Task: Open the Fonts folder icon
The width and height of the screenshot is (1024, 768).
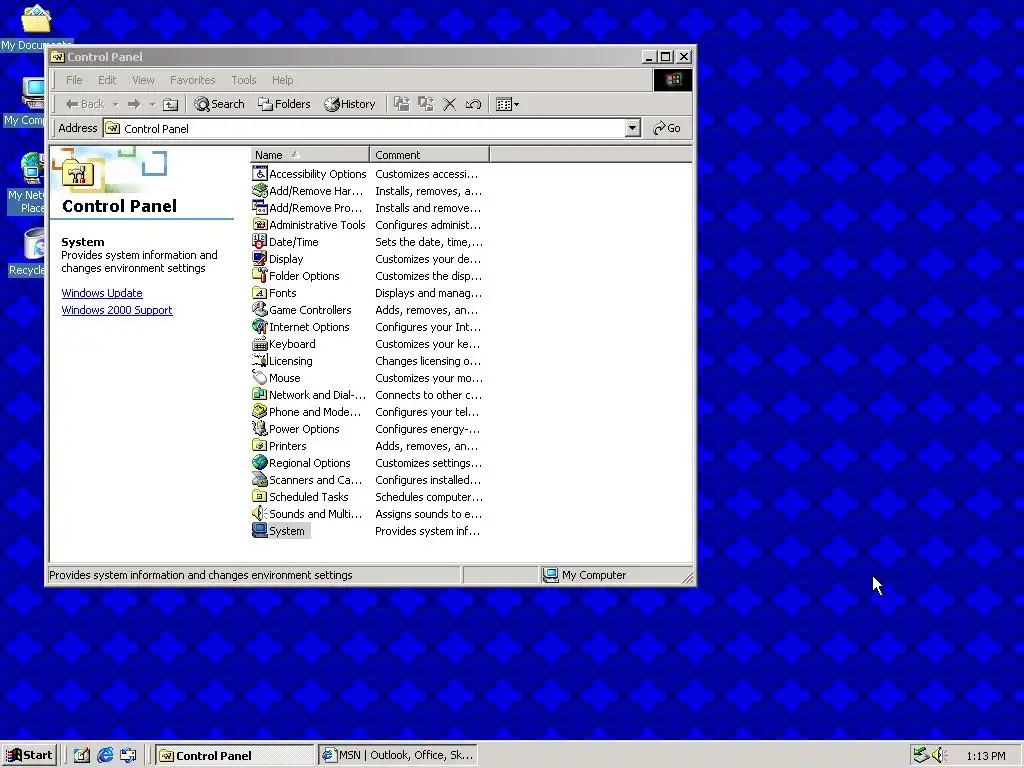Action: click(260, 293)
